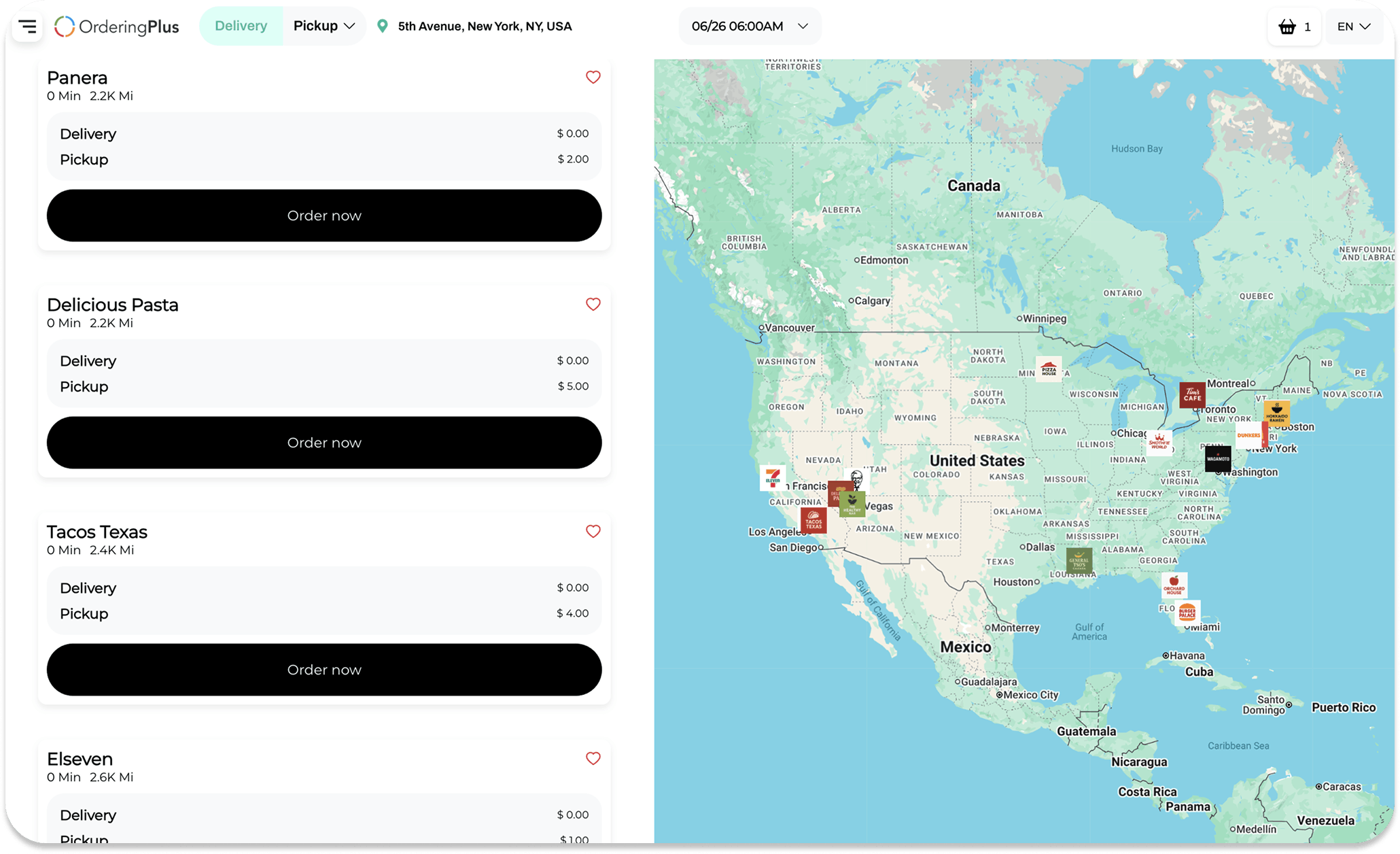
Task: Open the Delicious Pasta restaurant title
Action: tap(113, 305)
